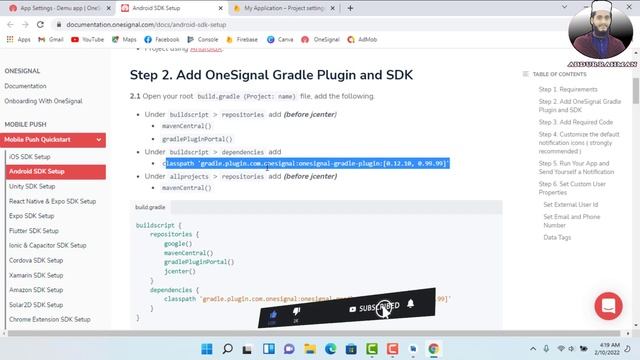The height and width of the screenshot is (360, 640).
Task: Collapse the Mobile Push Quickstart section
Action: pos(99,140)
